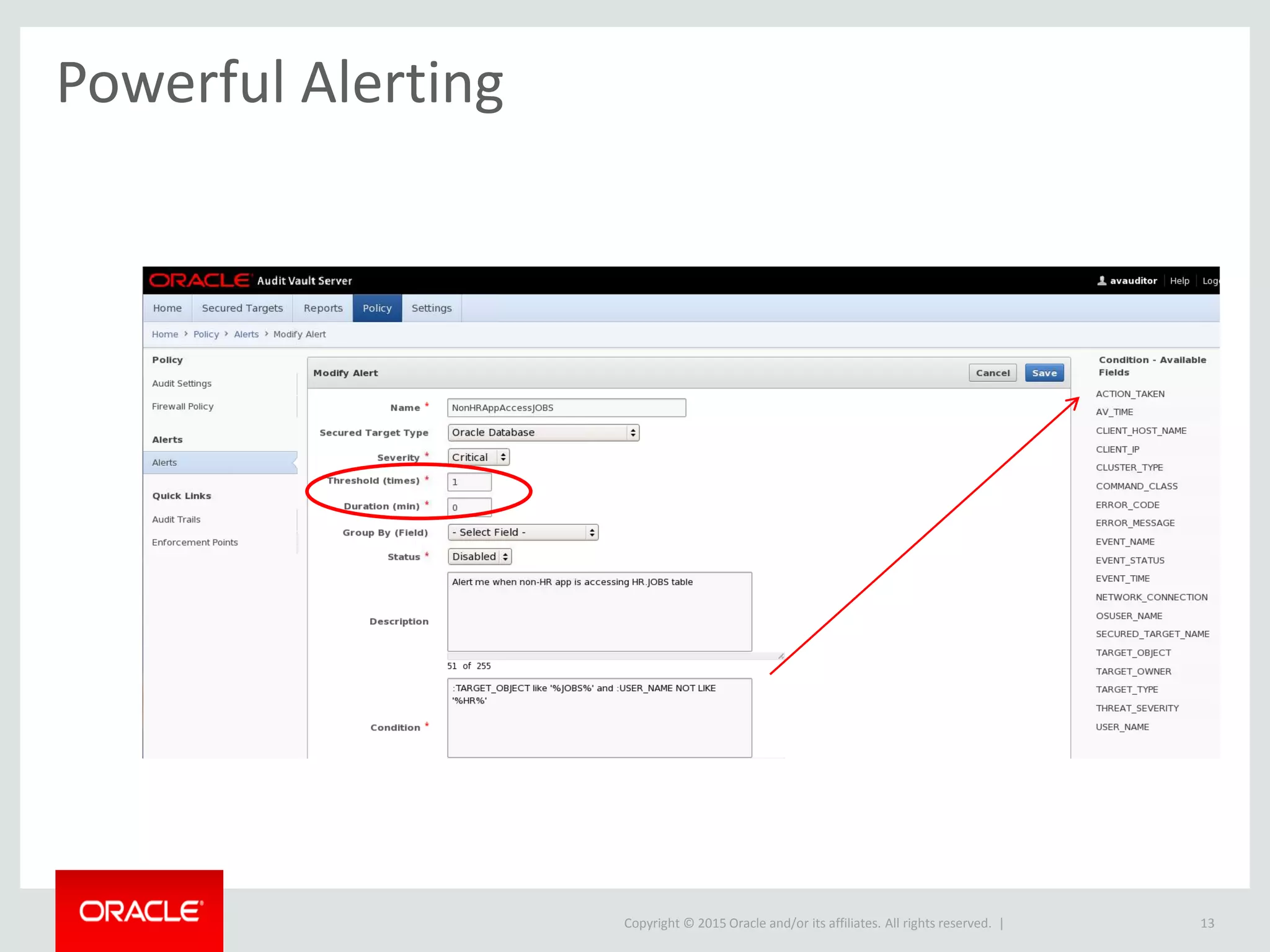The height and width of the screenshot is (952, 1270).
Task: Click OSUSER_NAME available field
Action: (1129, 616)
